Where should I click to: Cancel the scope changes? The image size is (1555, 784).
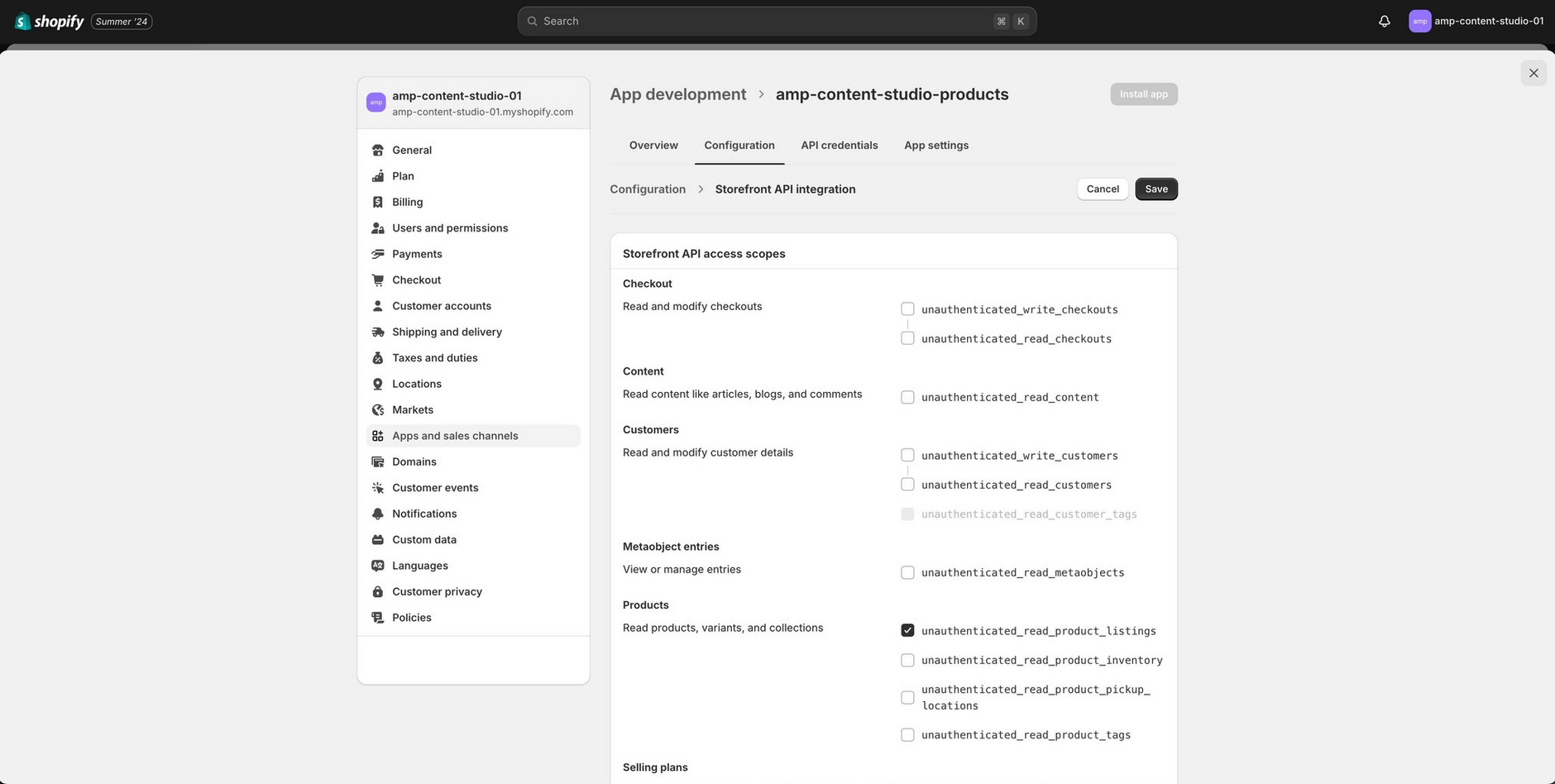tap(1103, 189)
